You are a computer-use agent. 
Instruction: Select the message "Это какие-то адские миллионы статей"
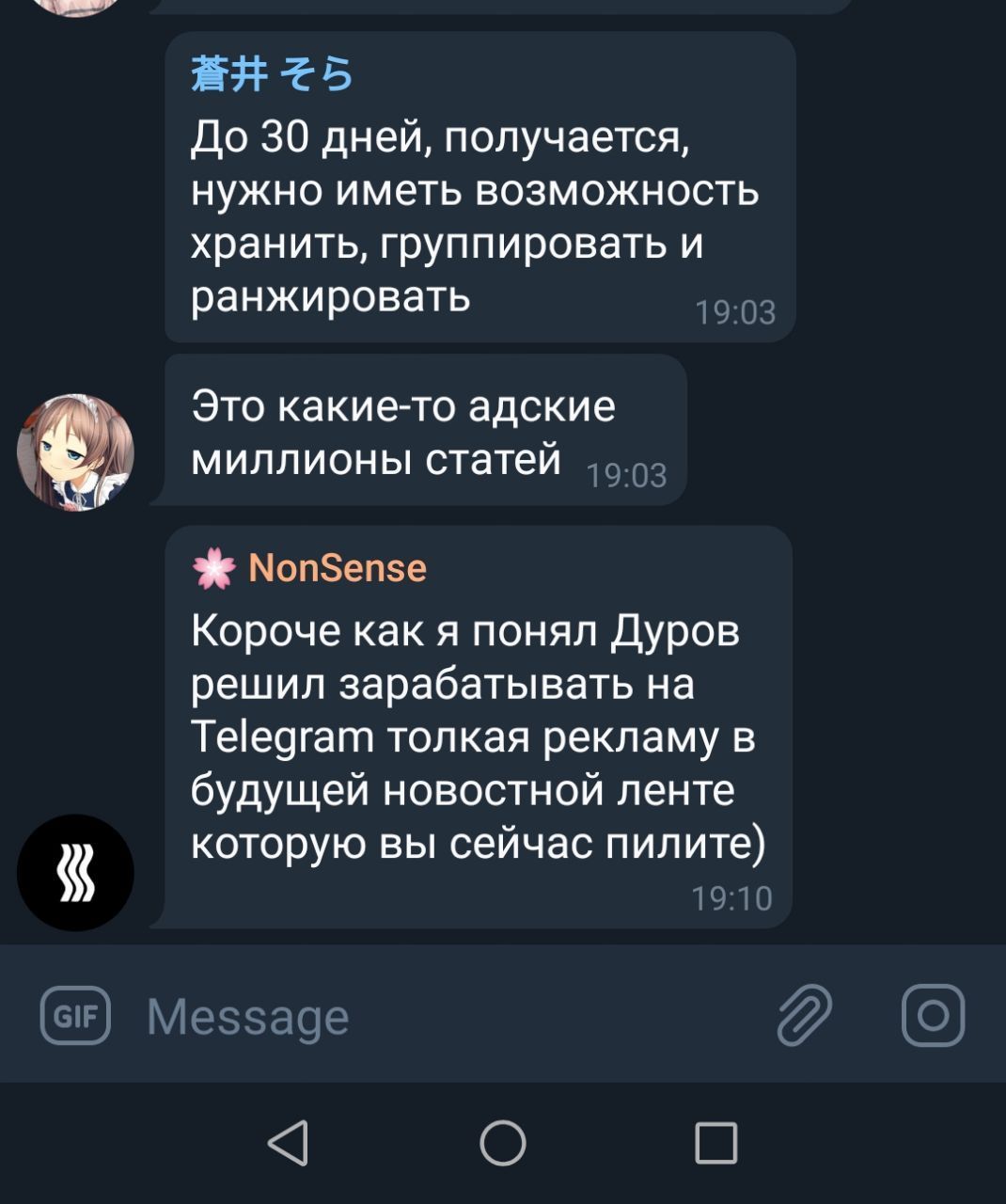(x=426, y=430)
